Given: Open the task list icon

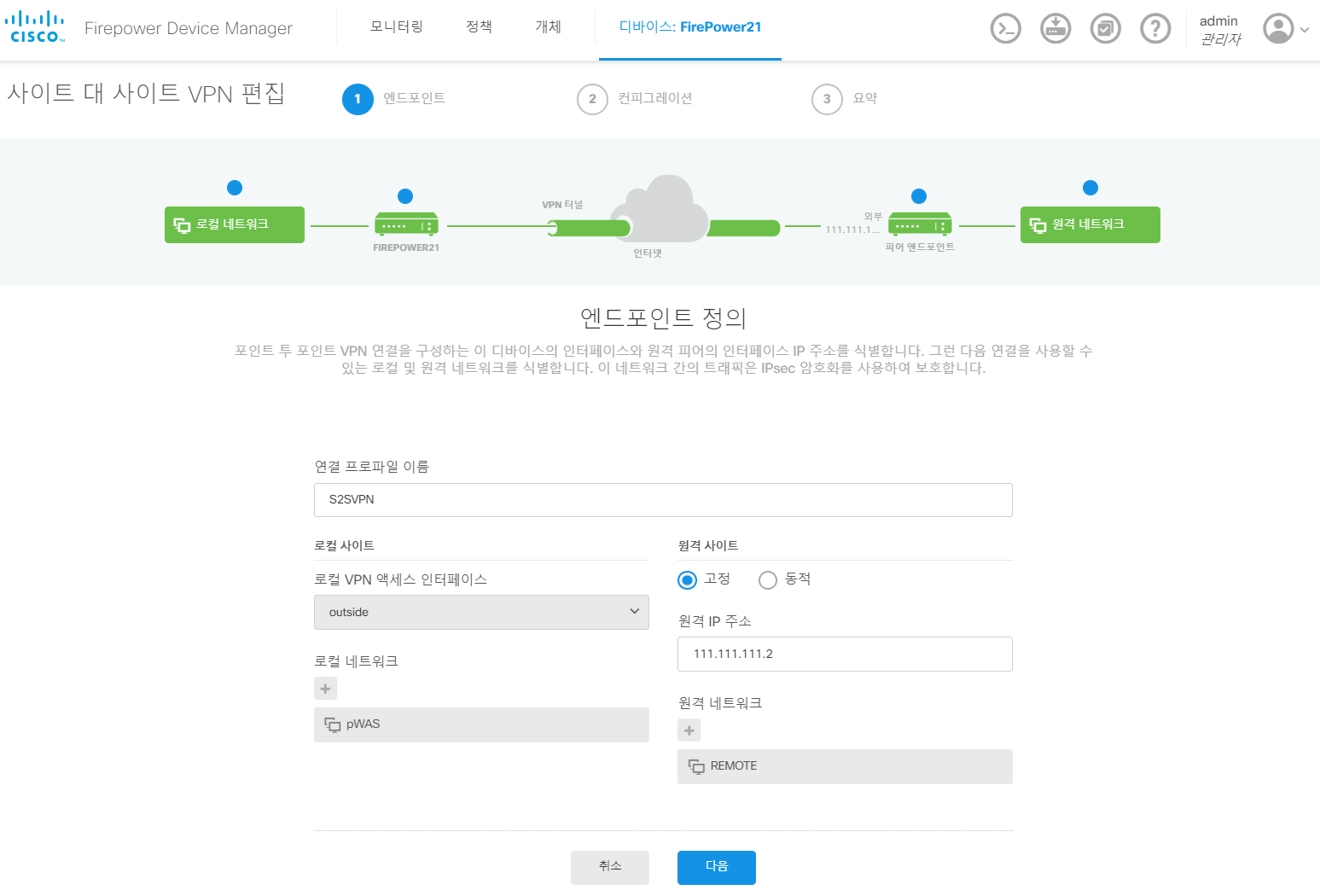Looking at the screenshot, I should pyautogui.click(x=1106, y=28).
